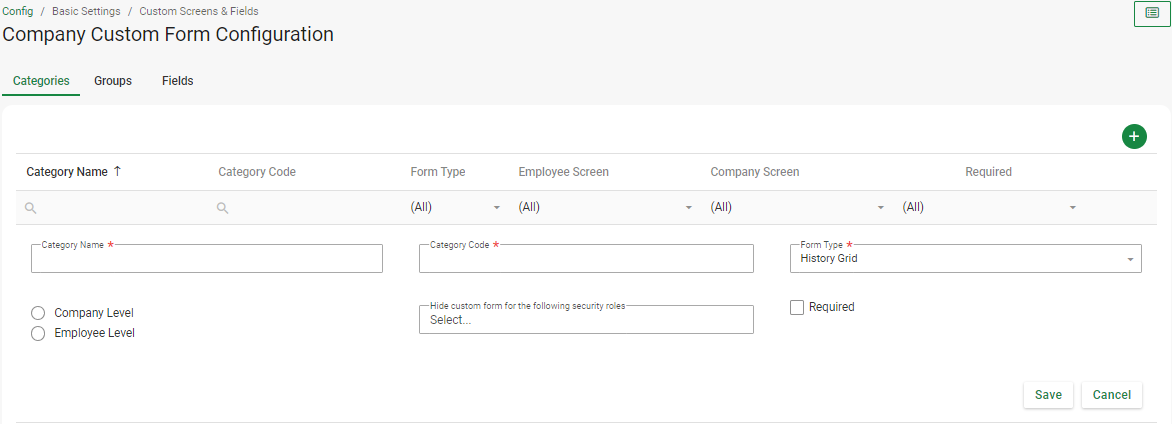Click search icon in Category Name filter
The height and width of the screenshot is (424, 1172).
(31, 208)
